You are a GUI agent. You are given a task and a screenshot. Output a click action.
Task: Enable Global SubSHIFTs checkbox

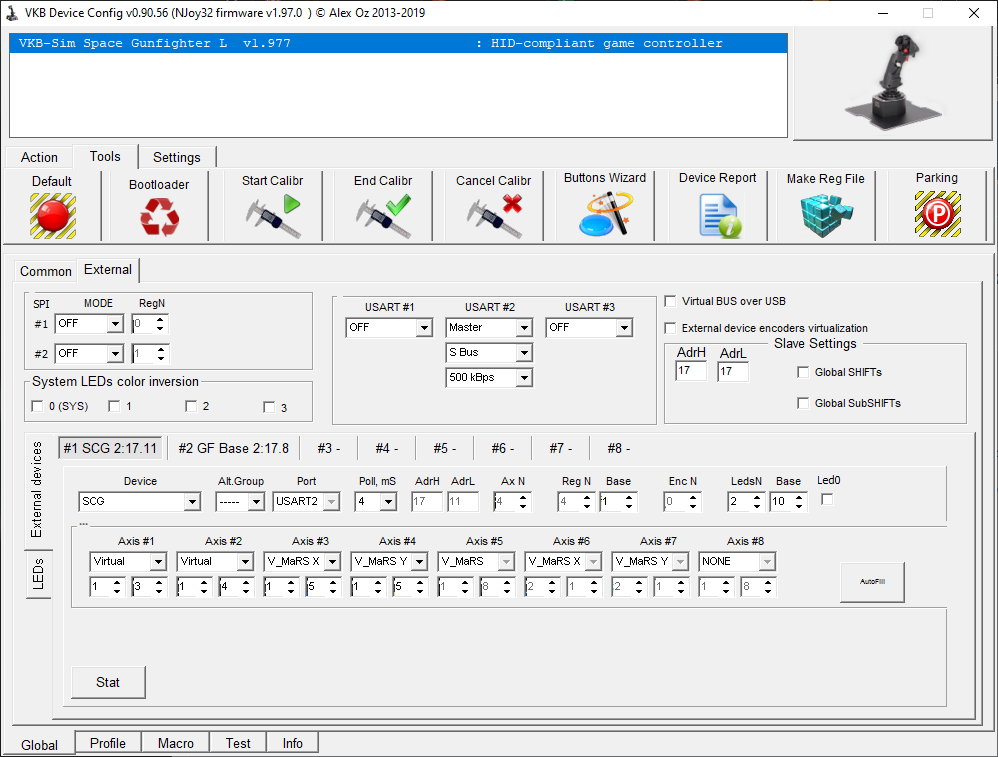pos(803,403)
